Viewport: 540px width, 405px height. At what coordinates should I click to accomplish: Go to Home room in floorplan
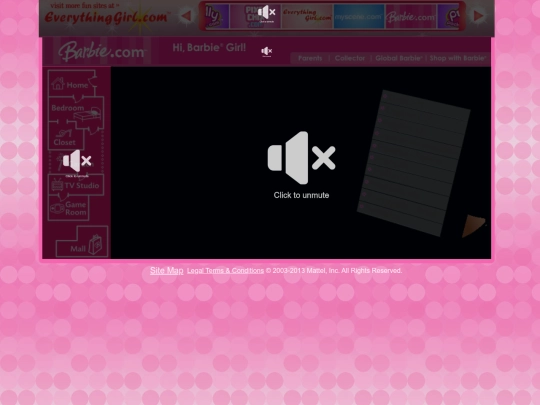pyautogui.click(x=72, y=84)
